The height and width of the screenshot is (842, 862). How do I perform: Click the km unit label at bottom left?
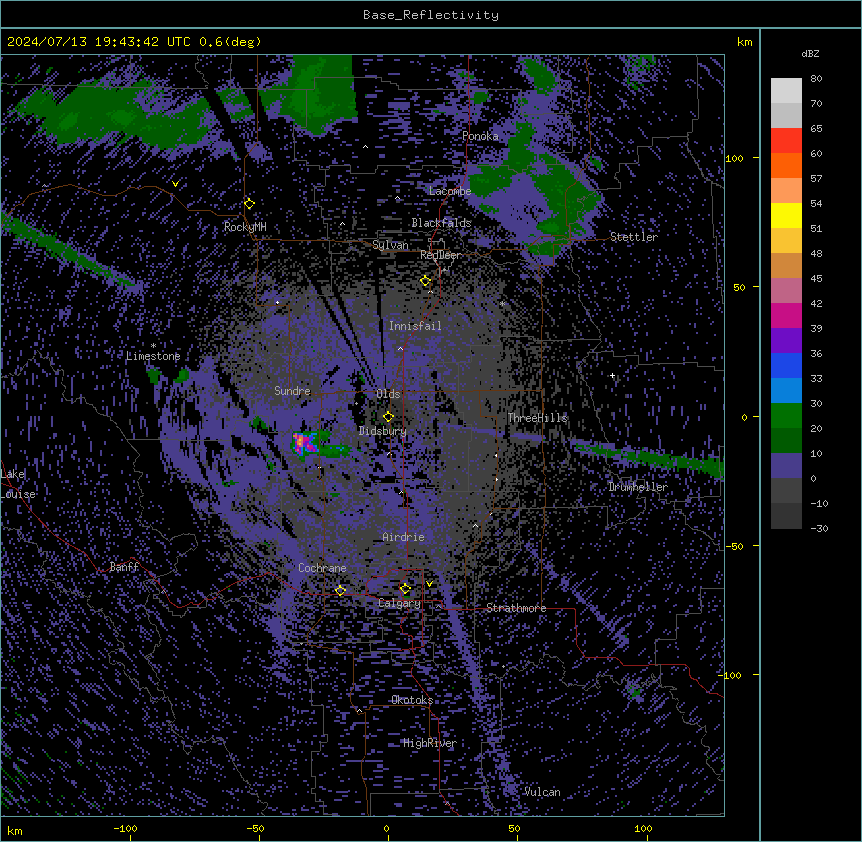coord(15,831)
